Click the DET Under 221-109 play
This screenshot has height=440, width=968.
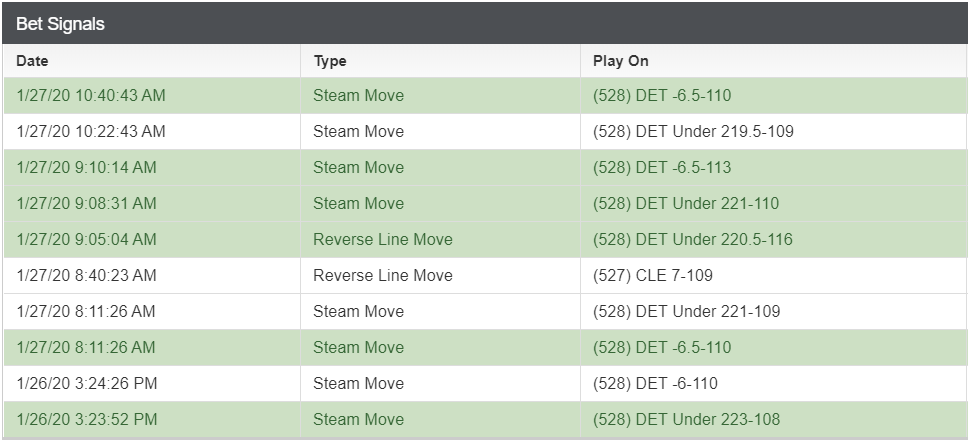point(686,311)
